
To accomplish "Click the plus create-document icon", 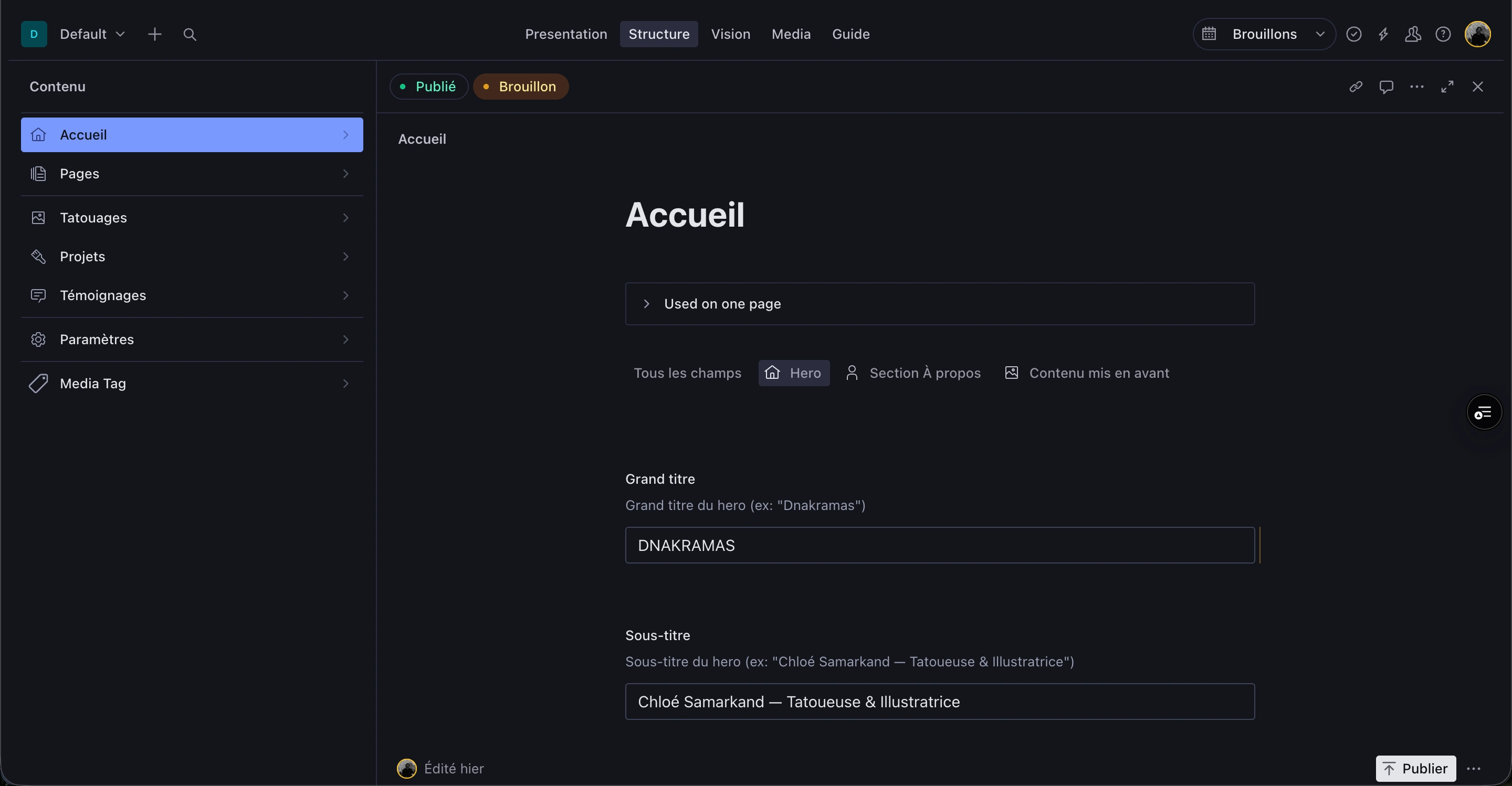I will pos(154,34).
